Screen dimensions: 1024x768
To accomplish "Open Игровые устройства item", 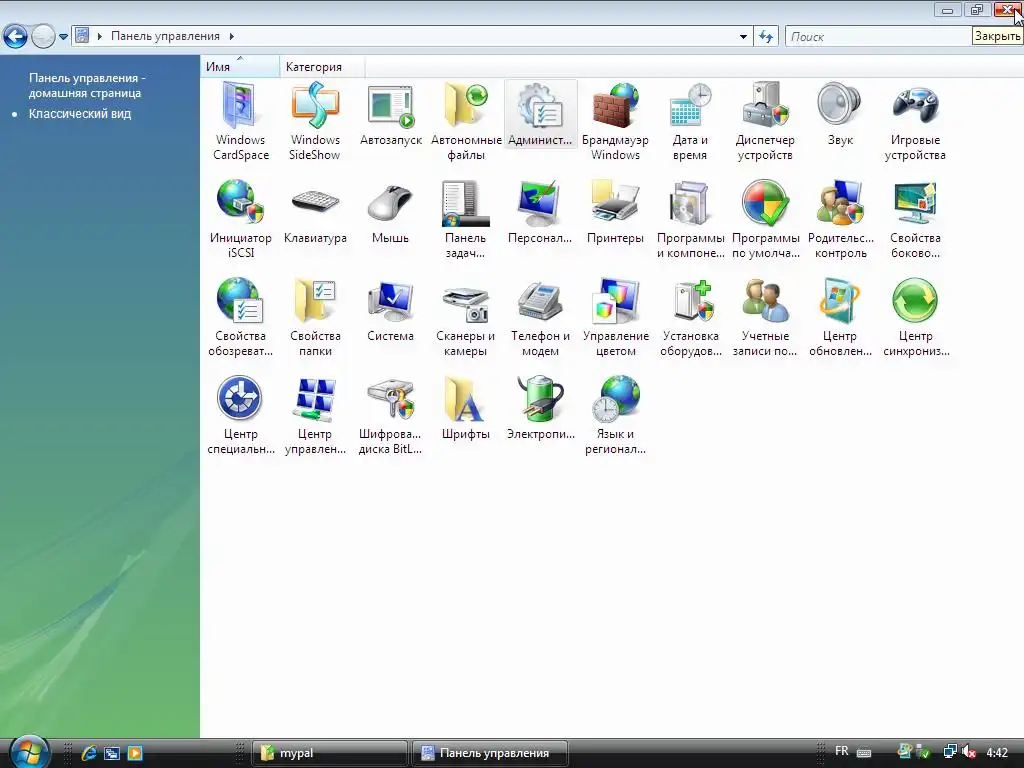I will pos(915,121).
